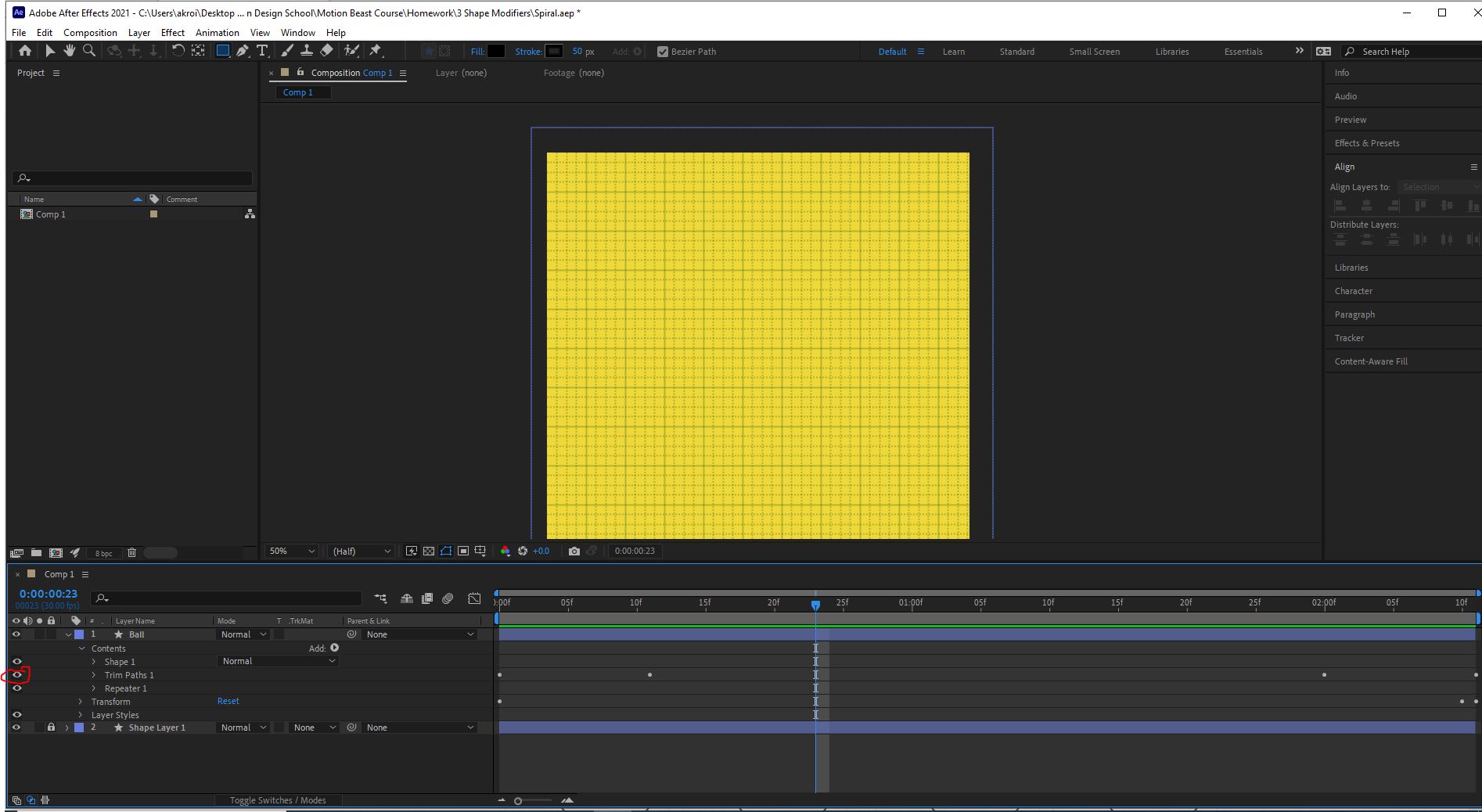
Task: Activate the Puppet Pin tool
Action: pyautogui.click(x=376, y=51)
